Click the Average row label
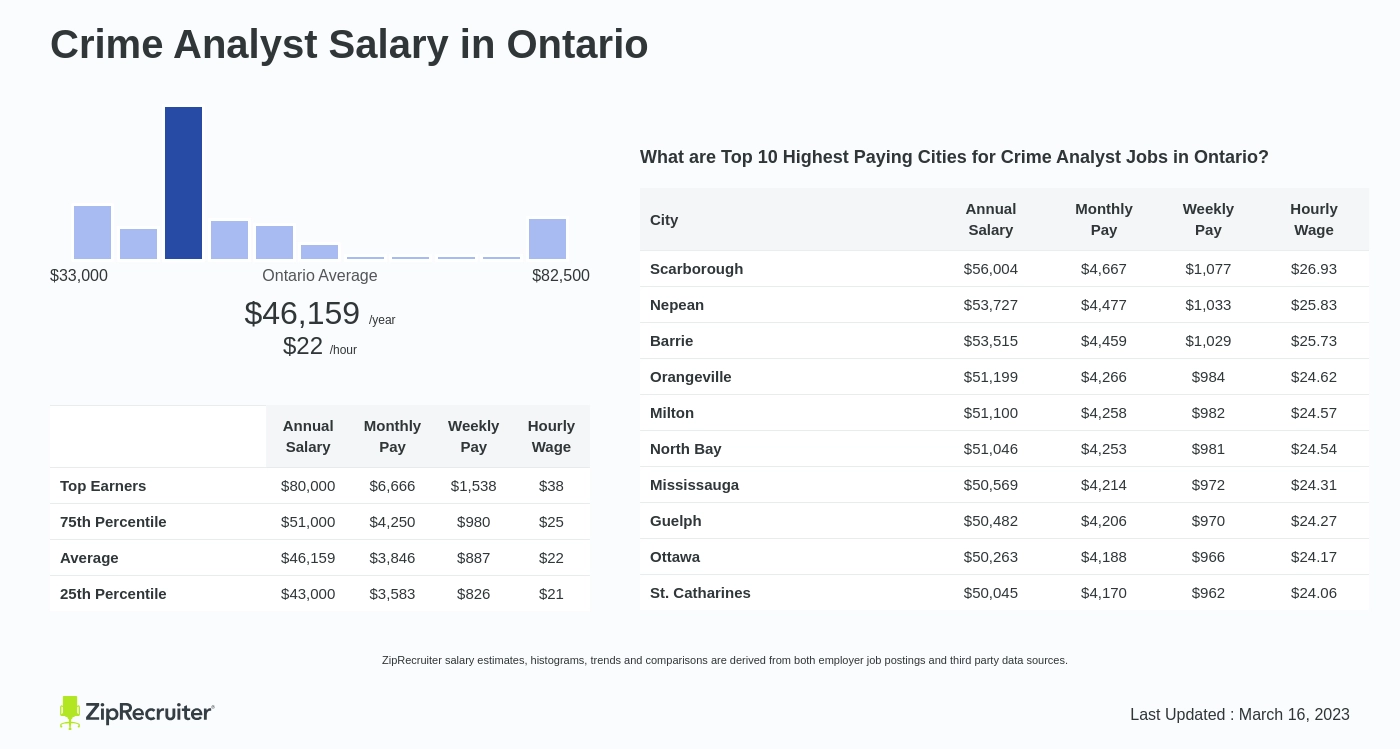Image resolution: width=1400 pixels, height=749 pixels. coord(89,557)
